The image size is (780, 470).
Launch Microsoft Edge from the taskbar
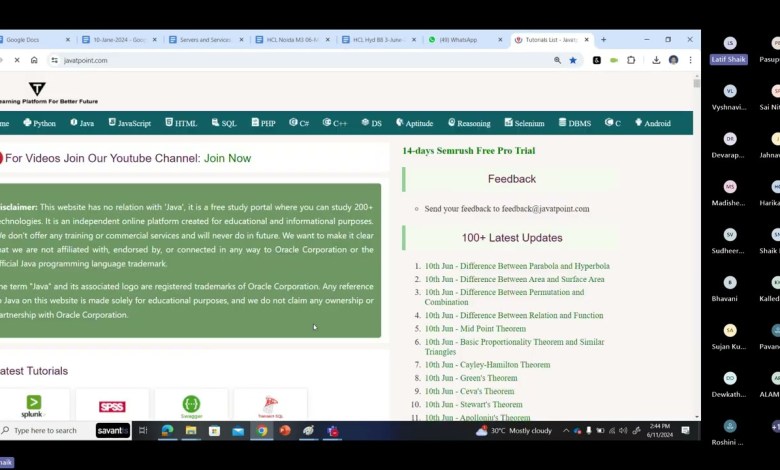coord(167,431)
